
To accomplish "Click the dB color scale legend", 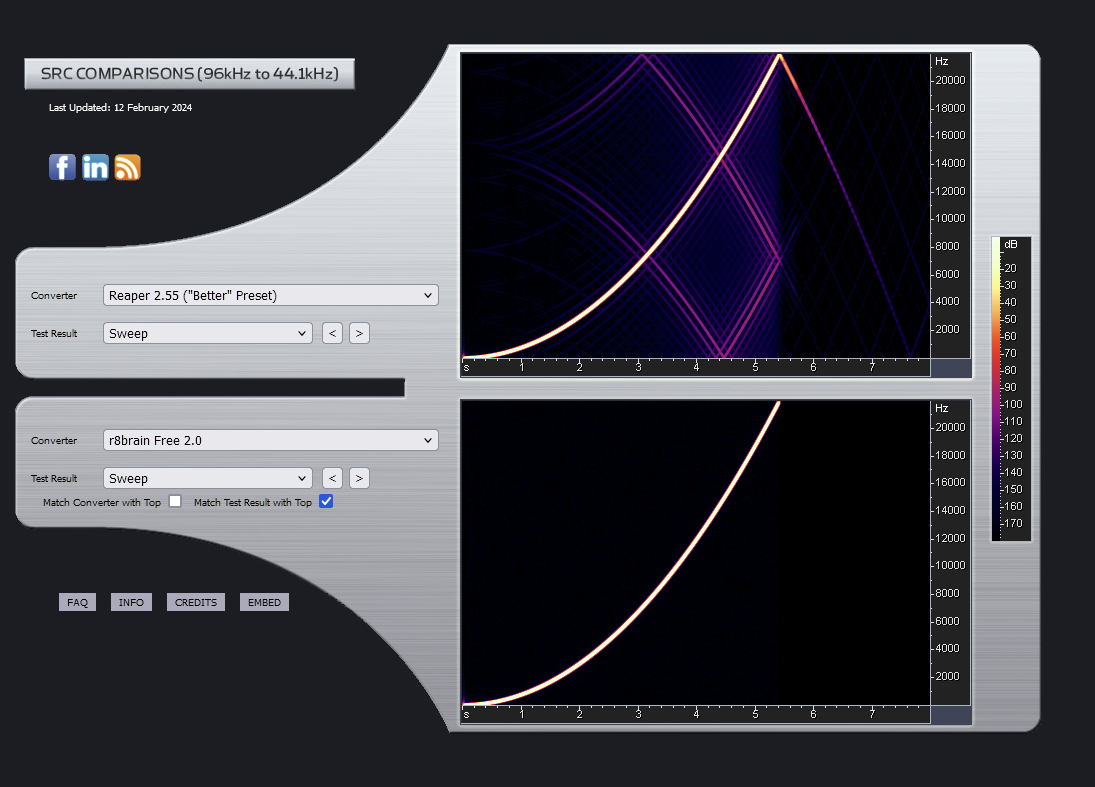I will (x=1011, y=389).
